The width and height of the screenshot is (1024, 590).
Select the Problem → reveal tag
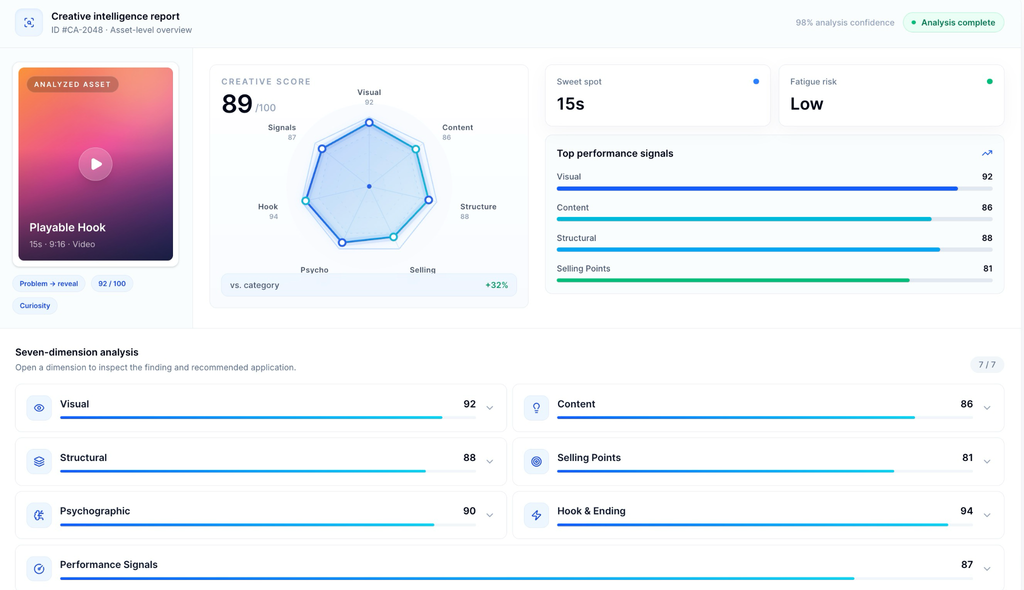[49, 284]
